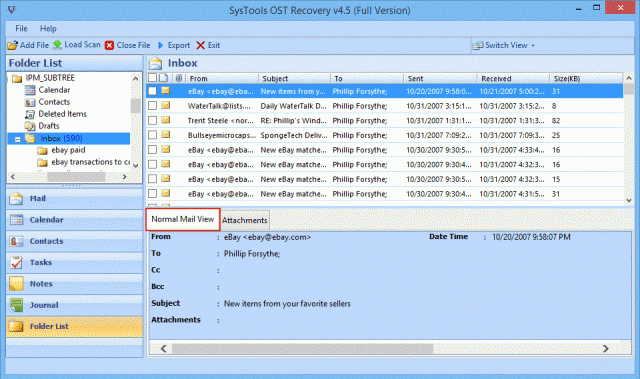Open the Journal pane icon
The image size is (640, 379).
(x=16, y=305)
